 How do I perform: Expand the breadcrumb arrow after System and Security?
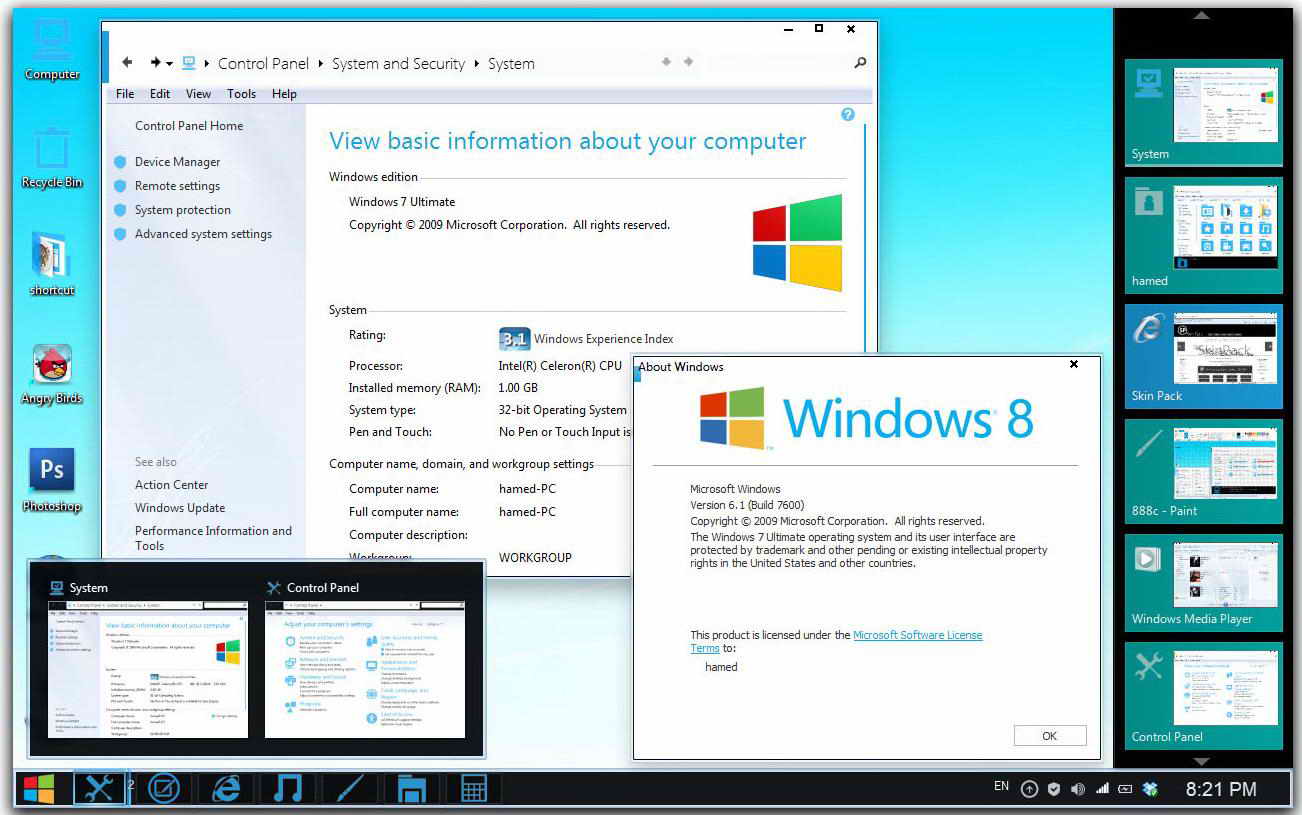point(477,64)
